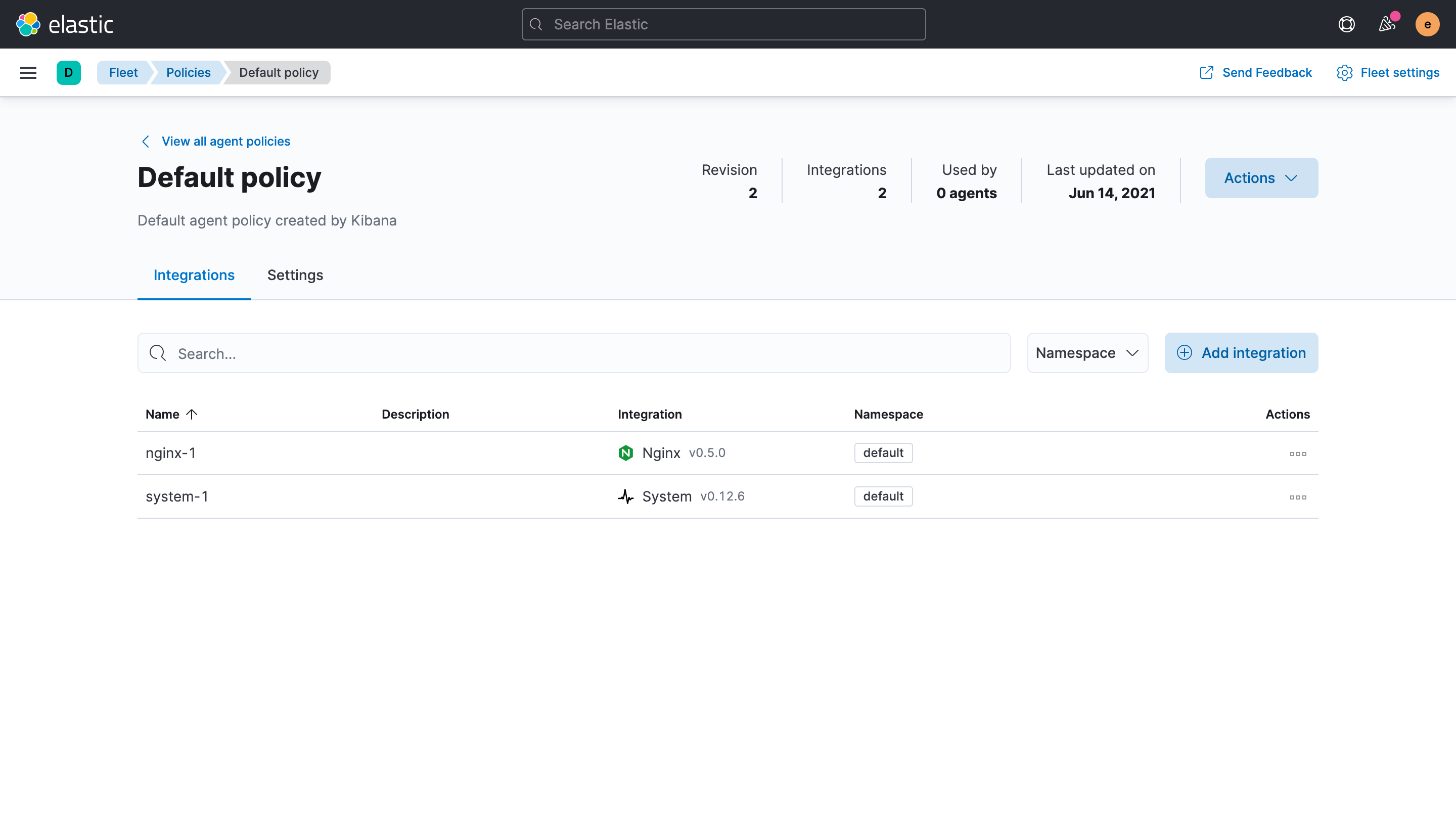Click the Elastic logo
The width and height of the screenshot is (1456, 819).
click(64, 24)
